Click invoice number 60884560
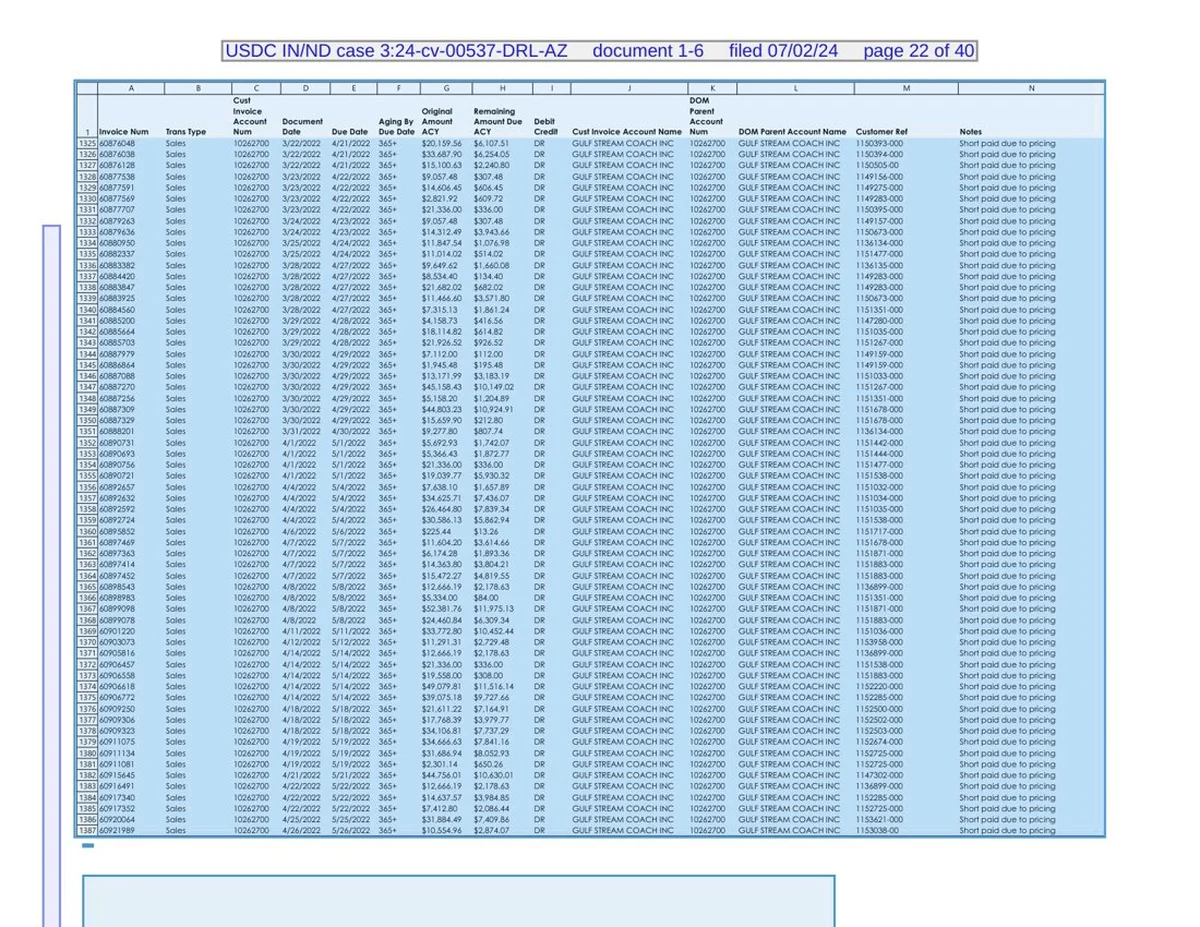The width and height of the screenshot is (1200, 927). click(117, 309)
